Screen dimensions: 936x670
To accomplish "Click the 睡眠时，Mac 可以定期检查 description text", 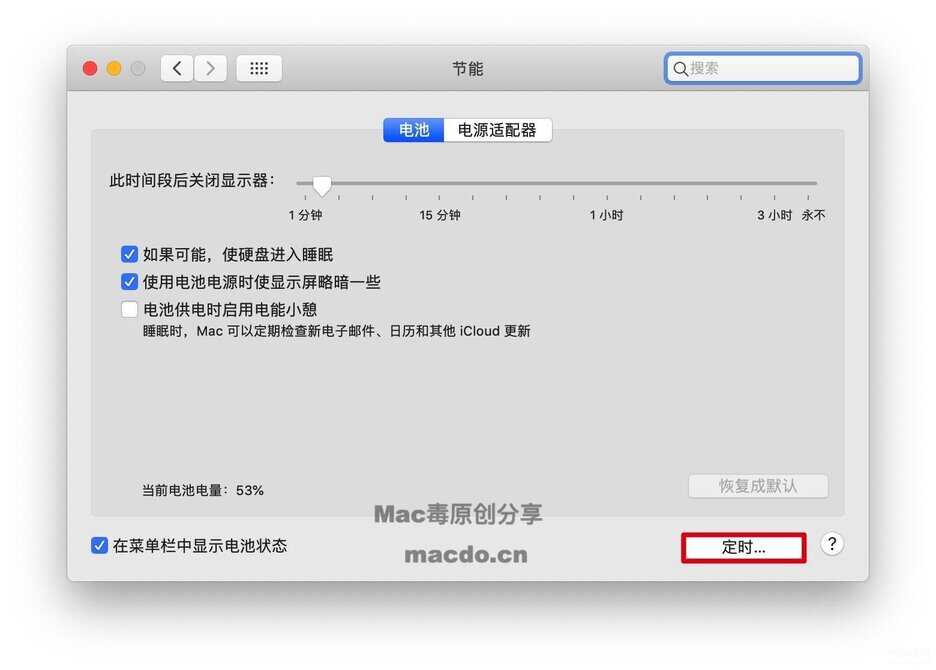I will point(337,331).
